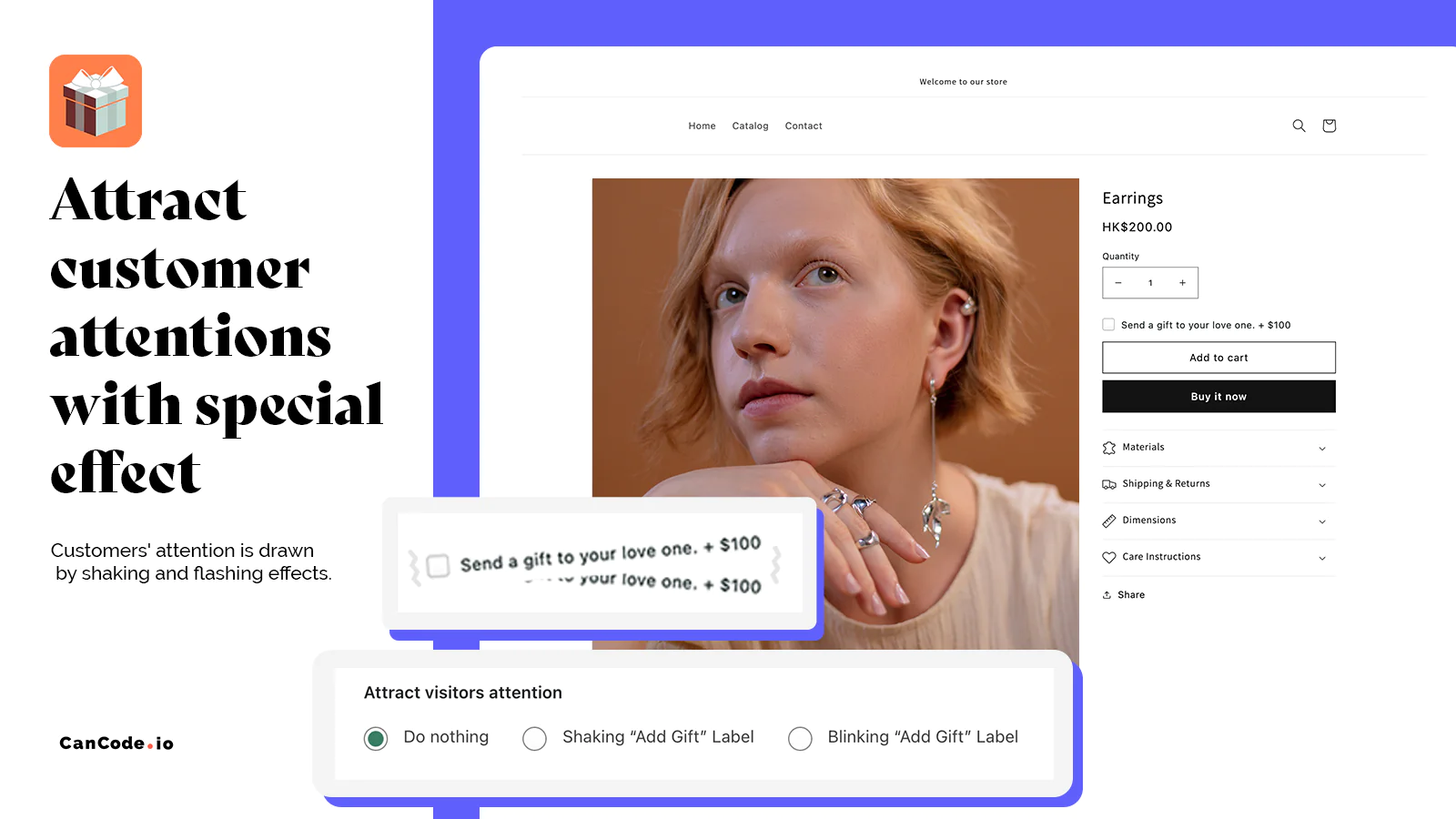Viewport: 1456px width, 819px height.
Task: Click the Buy it now button
Action: coord(1218,397)
